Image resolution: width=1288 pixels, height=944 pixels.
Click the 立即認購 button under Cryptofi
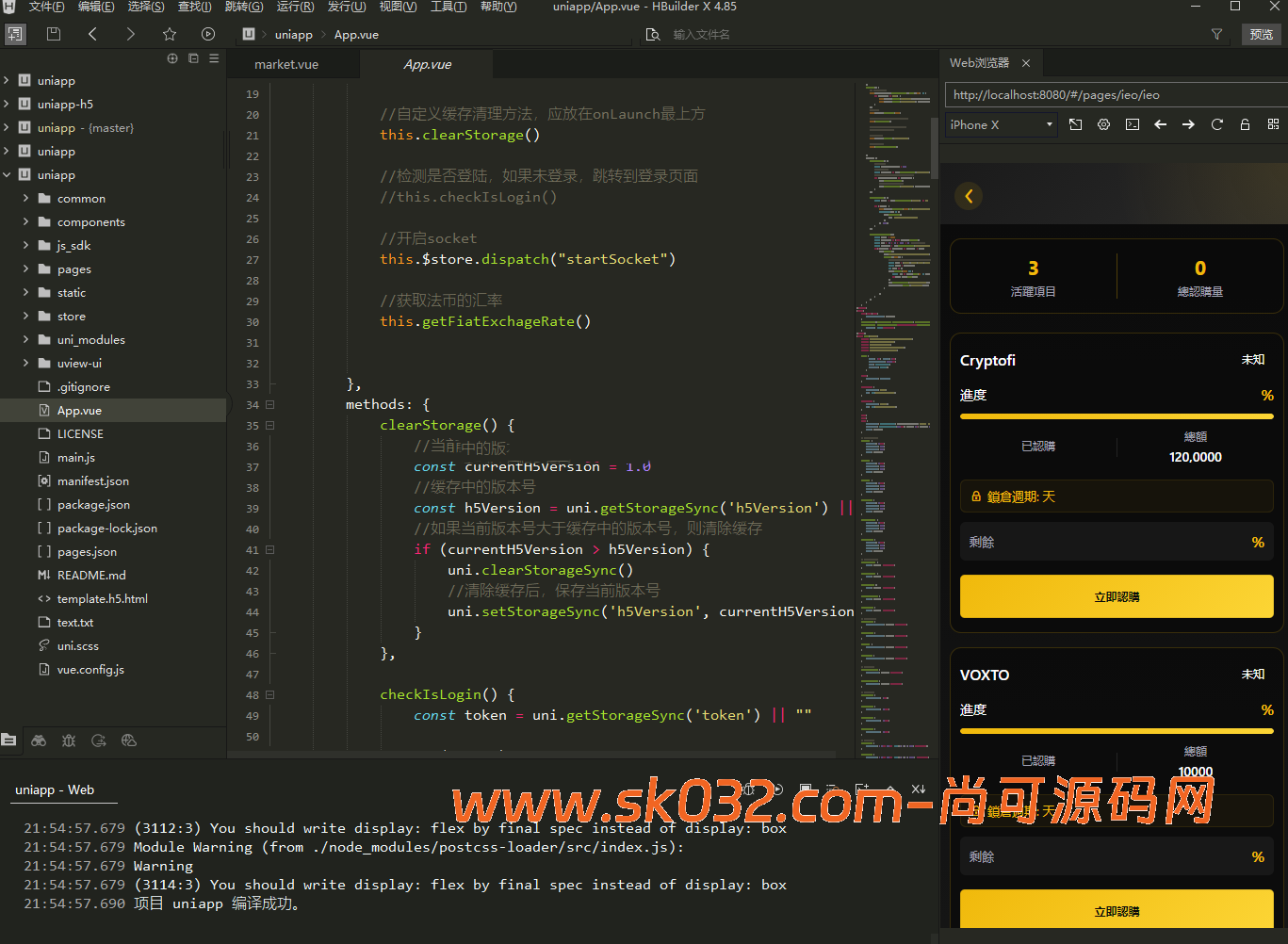[x=1117, y=596]
